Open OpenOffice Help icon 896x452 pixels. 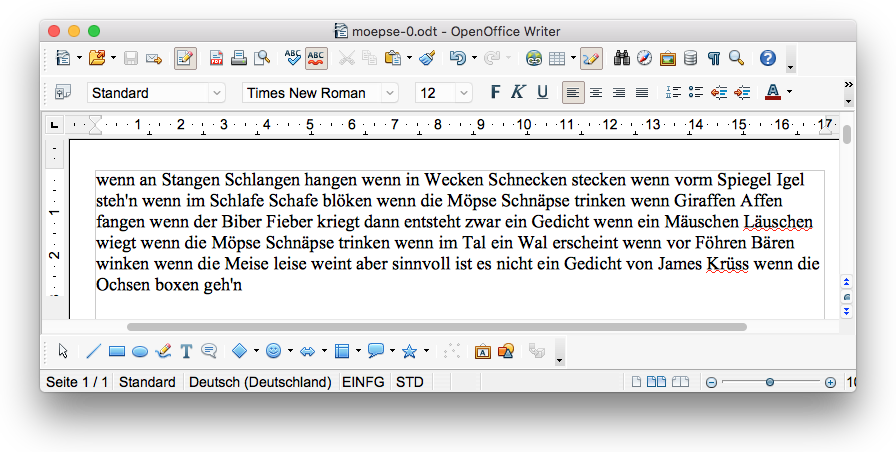767,58
